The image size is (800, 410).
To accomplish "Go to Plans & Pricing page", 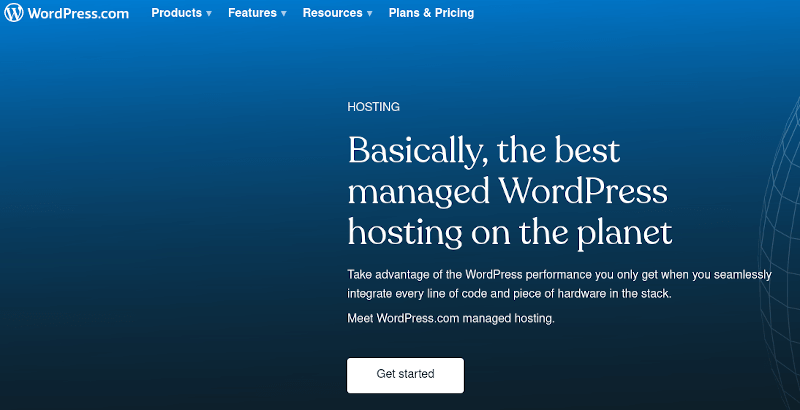I will [x=431, y=13].
